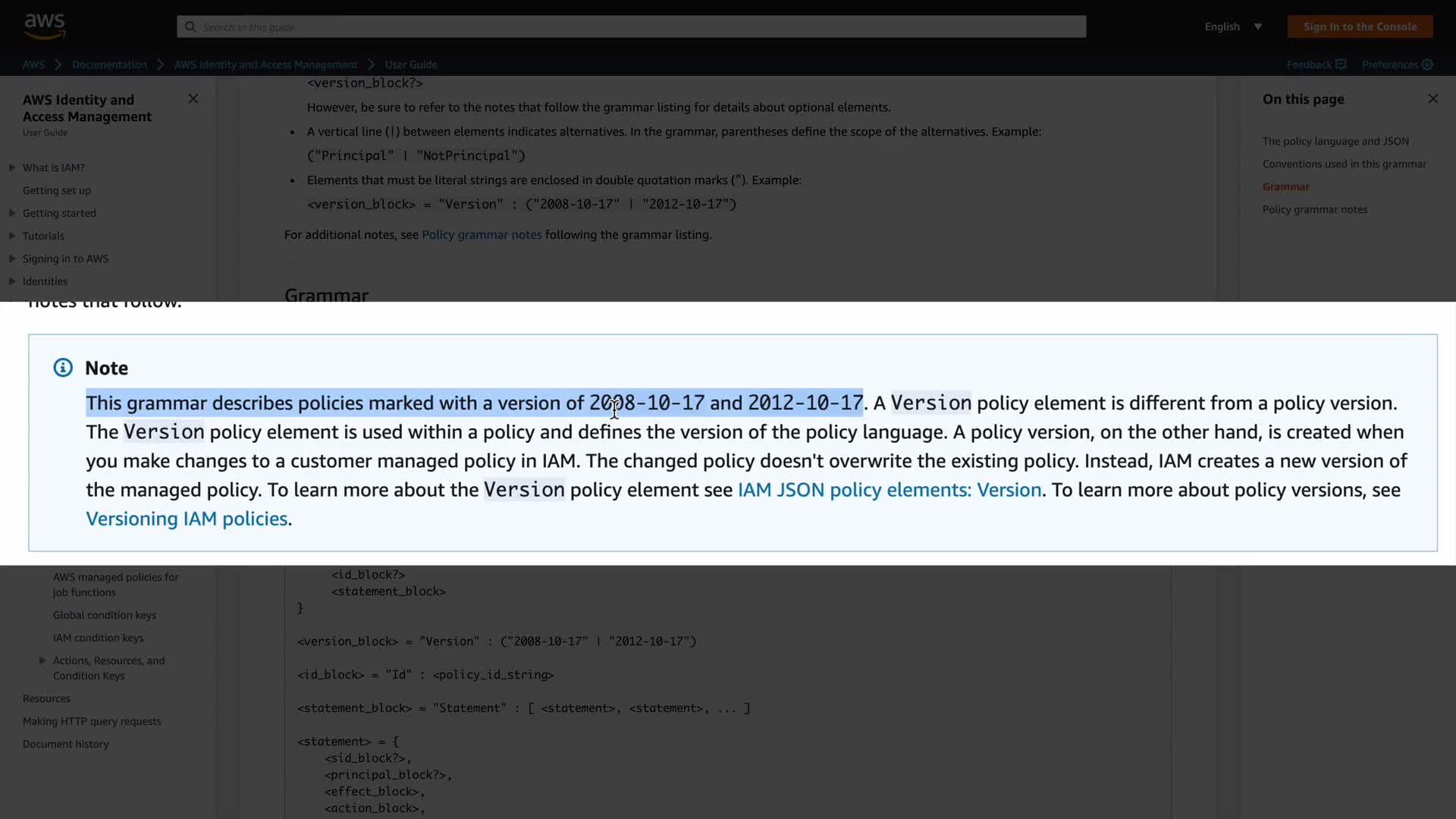Expand the What is IAM? section
Viewport: 1456px width, 819px height.
(x=12, y=168)
